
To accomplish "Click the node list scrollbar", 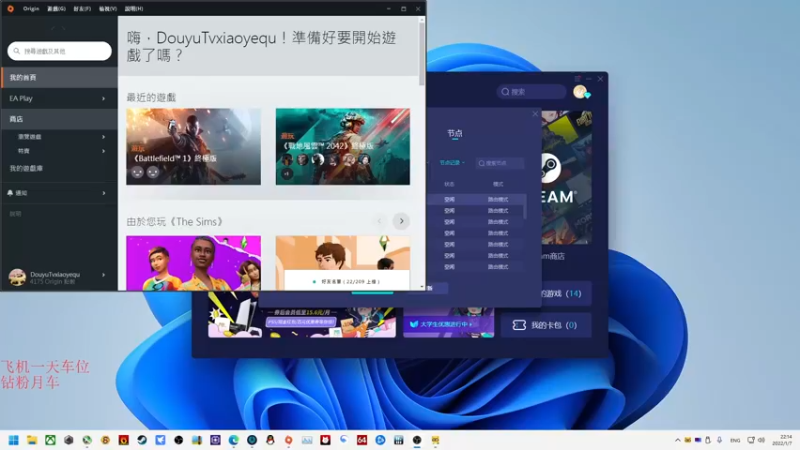I will pyautogui.click(x=524, y=207).
